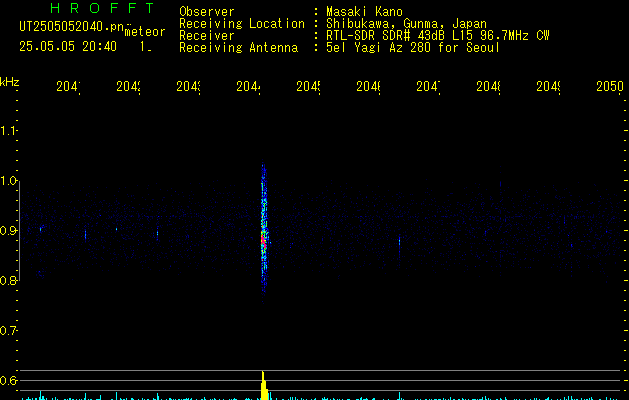629x400 pixels.
Task: Click the yellow power peak bar
Action: coord(264,386)
